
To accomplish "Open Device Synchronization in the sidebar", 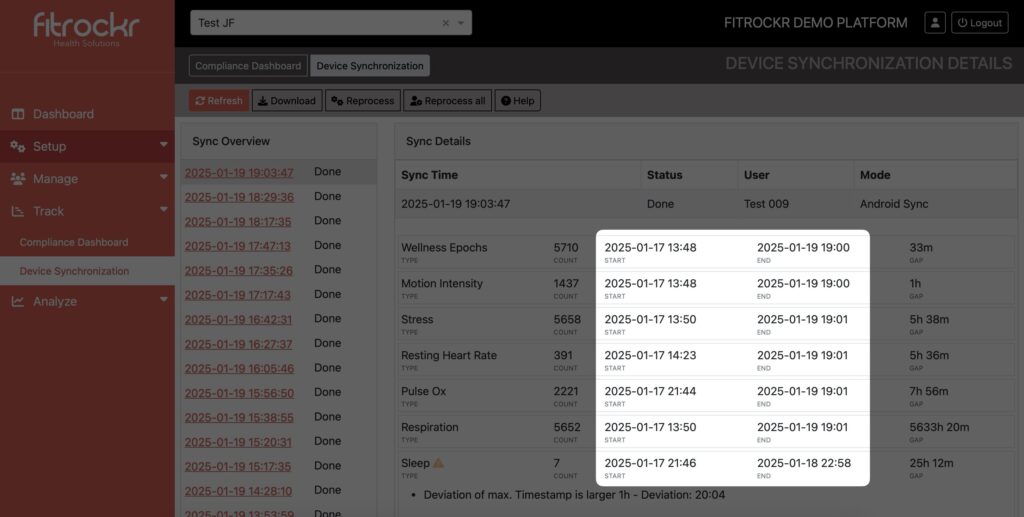I will (x=74, y=271).
